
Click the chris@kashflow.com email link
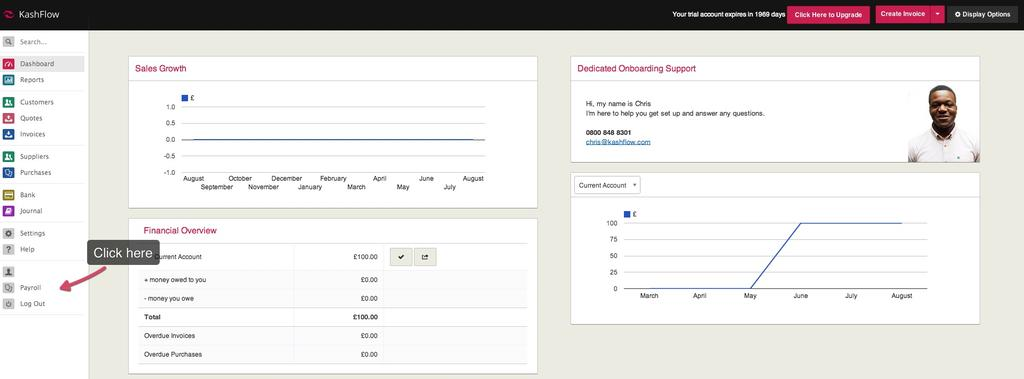(x=618, y=142)
